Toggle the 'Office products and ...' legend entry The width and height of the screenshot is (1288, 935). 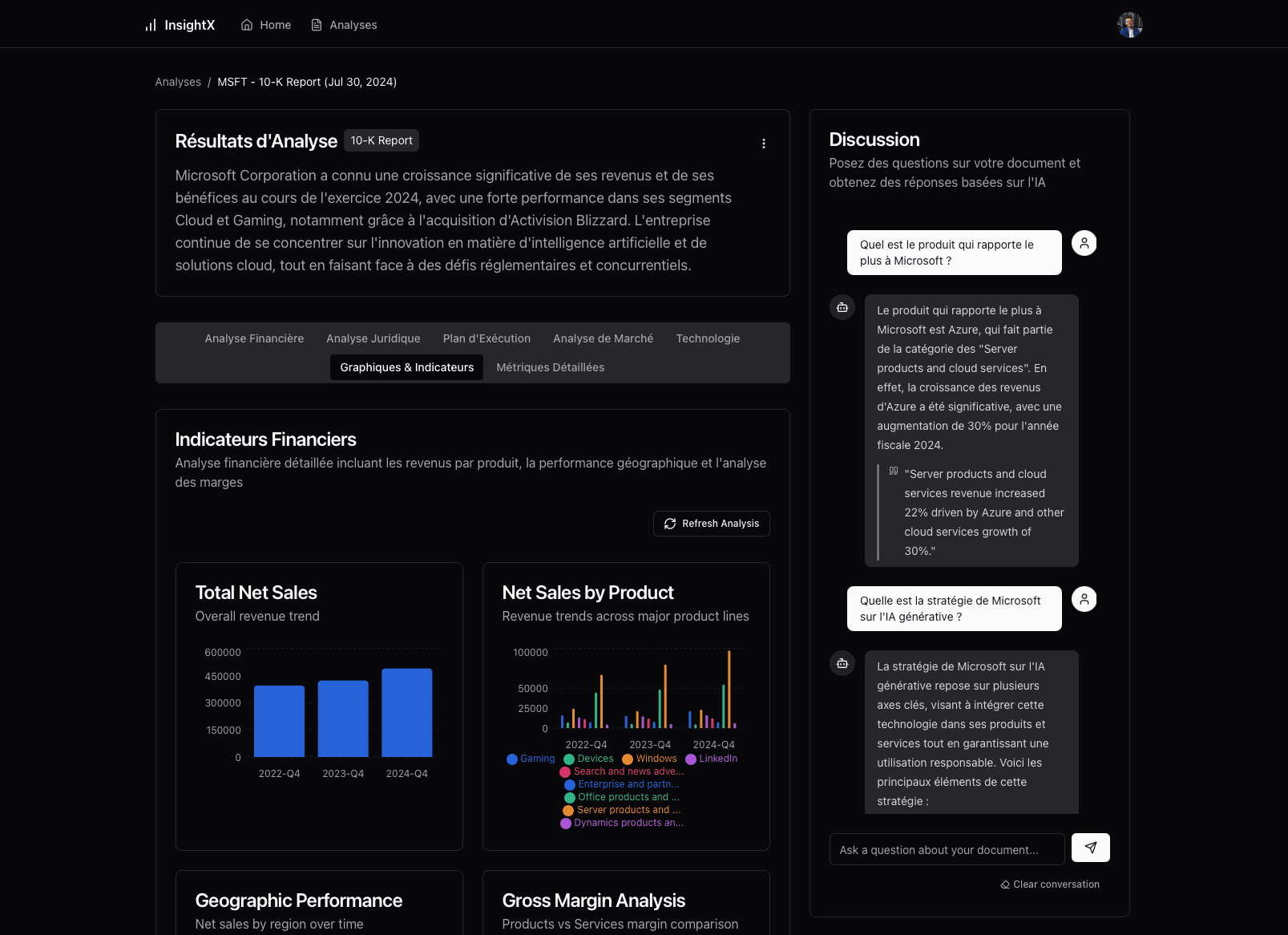622,797
